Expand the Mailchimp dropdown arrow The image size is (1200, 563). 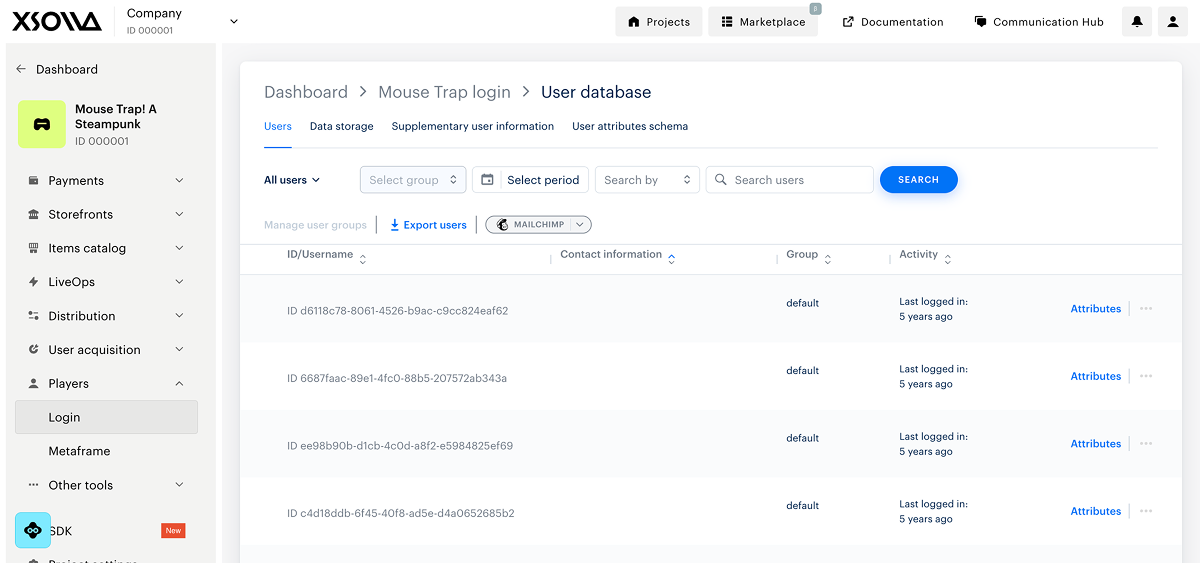(580, 225)
